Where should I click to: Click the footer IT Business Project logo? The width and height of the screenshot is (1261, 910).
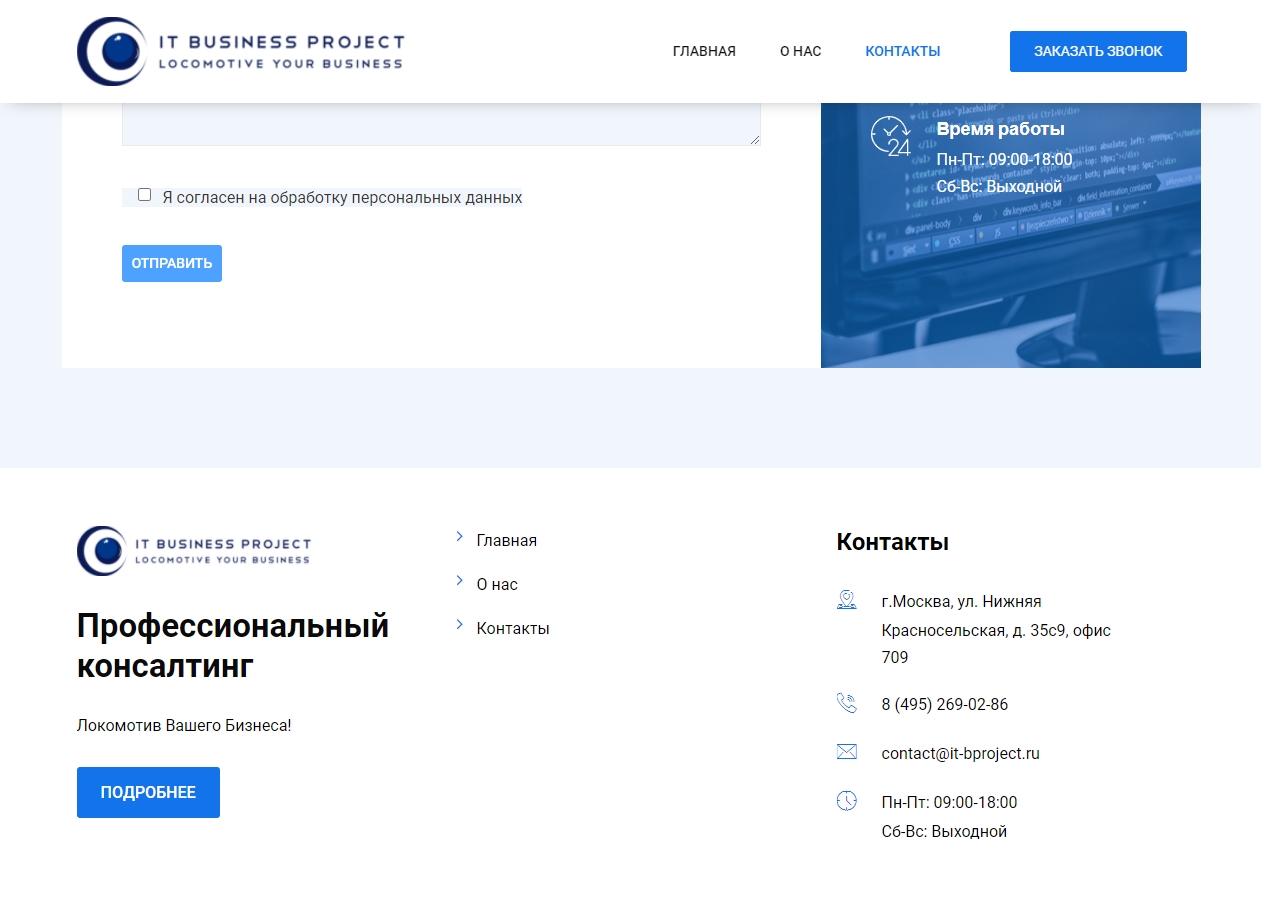tap(194, 551)
